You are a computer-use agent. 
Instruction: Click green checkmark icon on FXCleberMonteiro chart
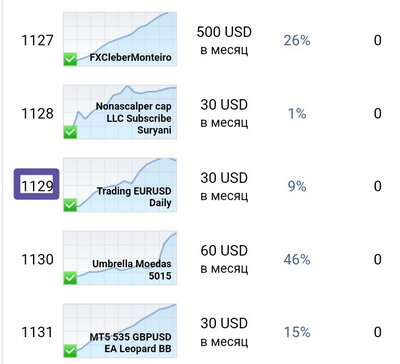coord(70,59)
